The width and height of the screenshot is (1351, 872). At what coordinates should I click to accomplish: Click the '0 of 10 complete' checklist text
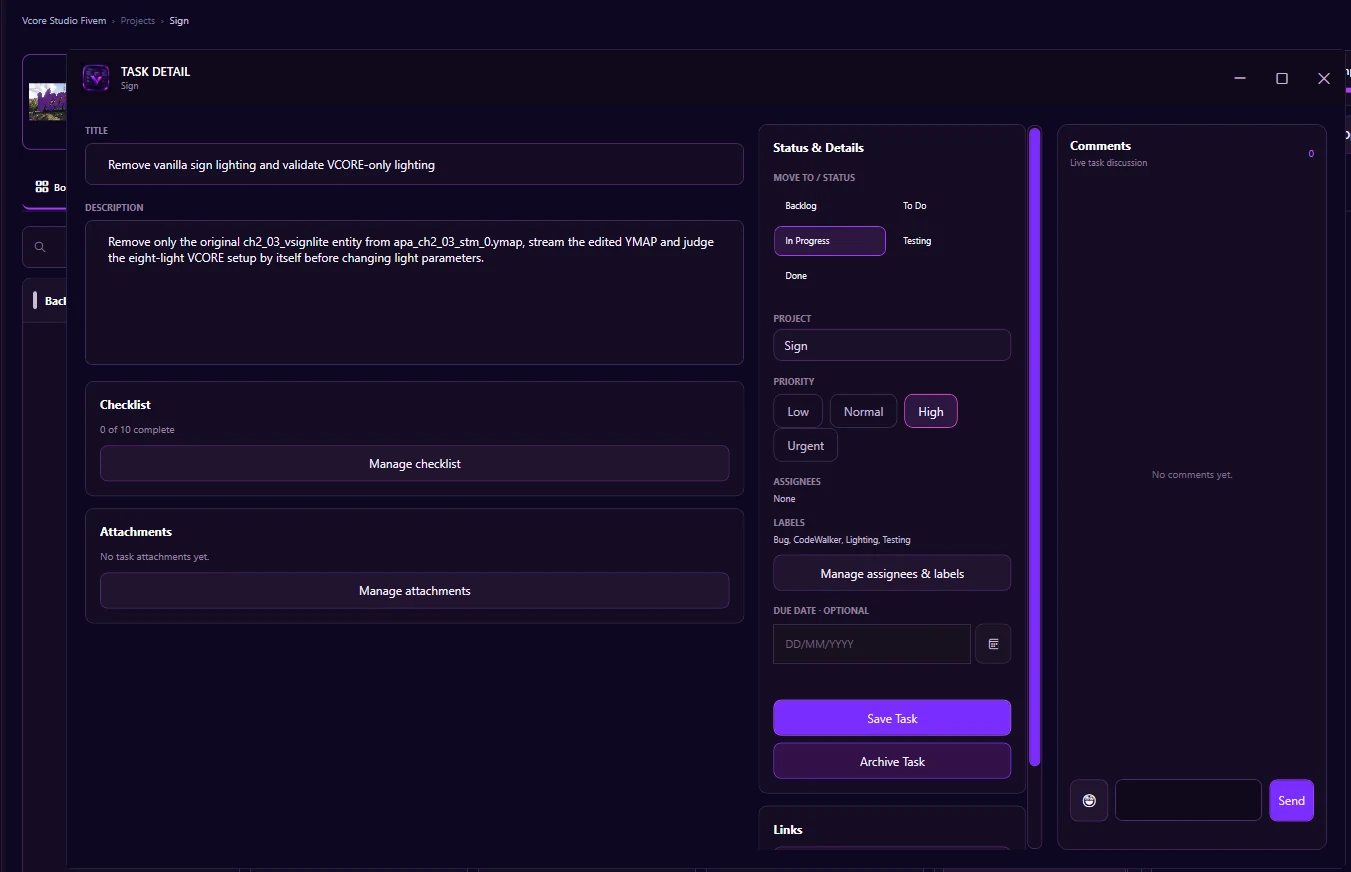[x=137, y=430]
